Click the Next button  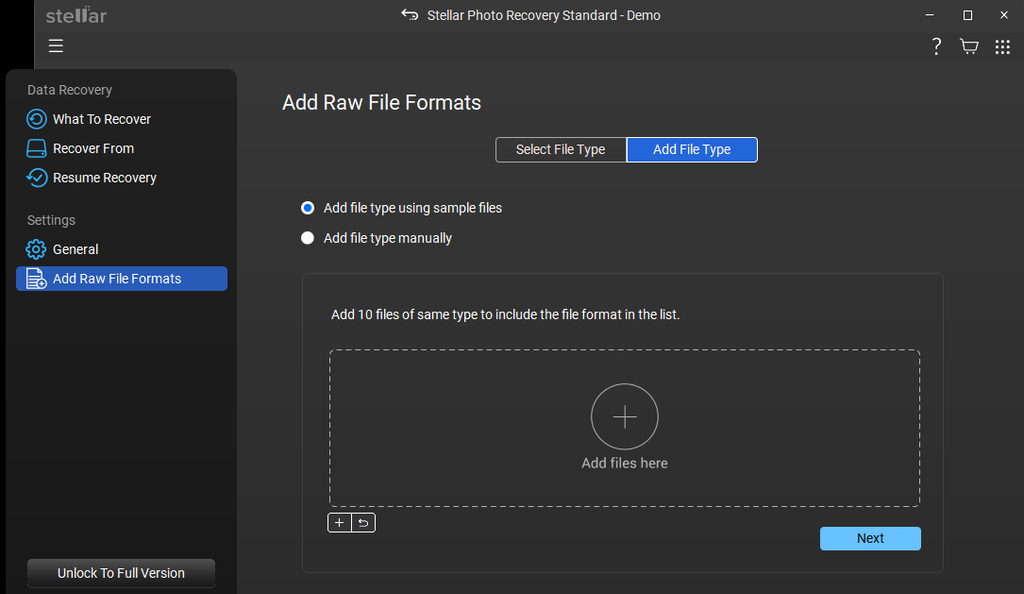coord(870,539)
